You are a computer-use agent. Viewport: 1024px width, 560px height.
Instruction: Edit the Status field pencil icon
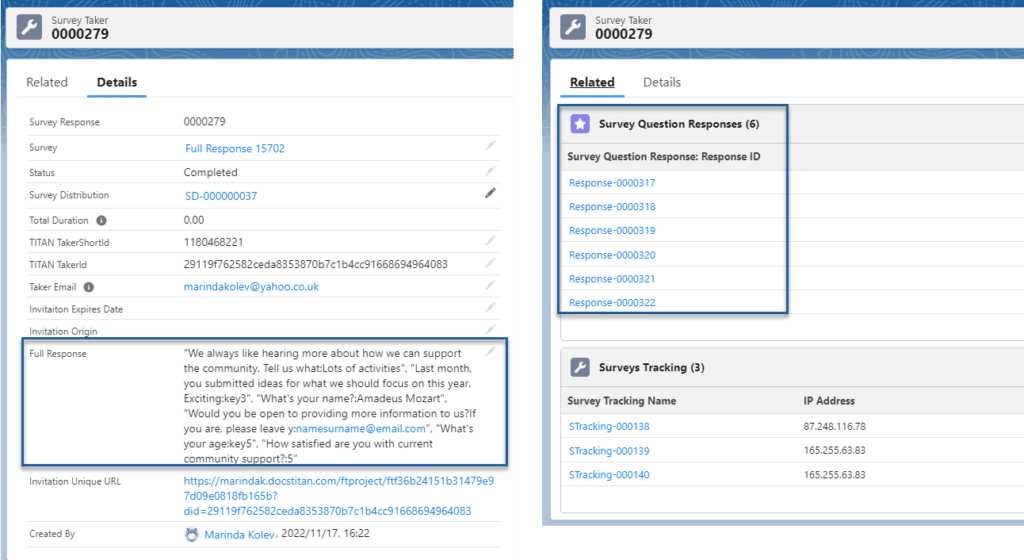click(x=490, y=171)
